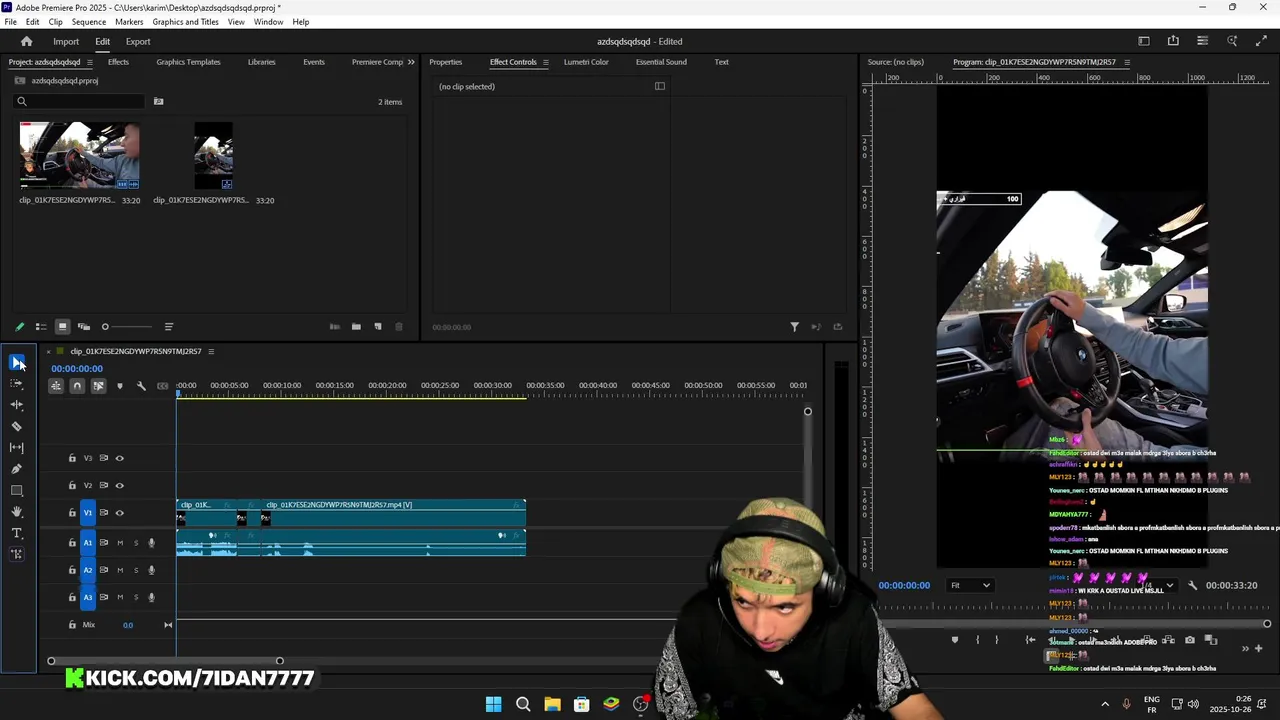
Task: Open the sort icons menu in project panel
Action: tap(169, 327)
